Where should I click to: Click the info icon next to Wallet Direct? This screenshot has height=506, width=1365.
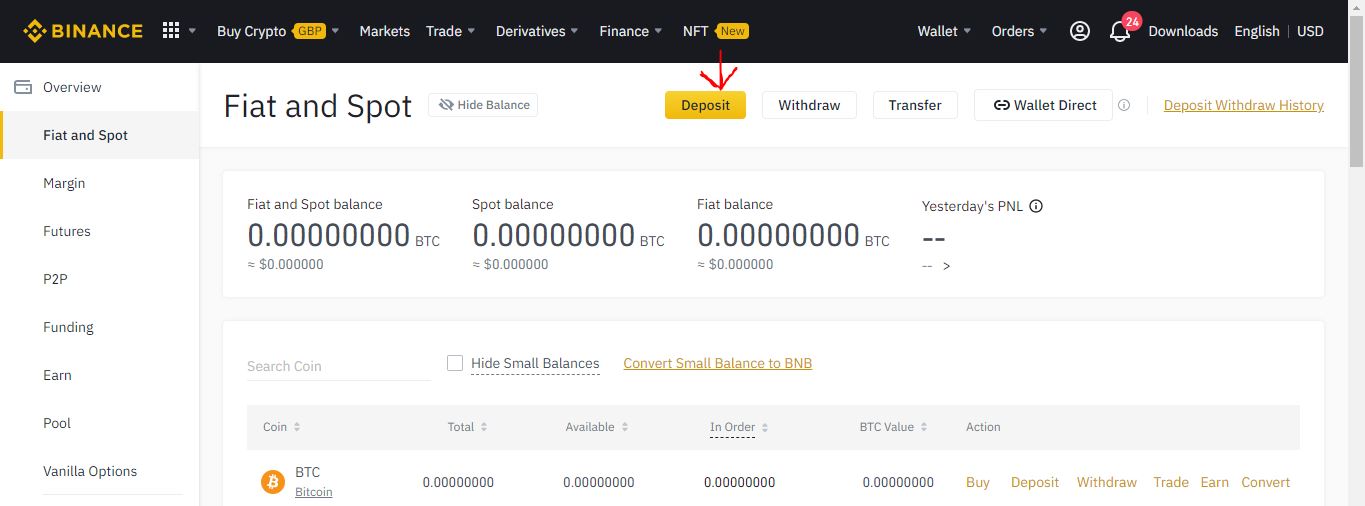click(1124, 105)
